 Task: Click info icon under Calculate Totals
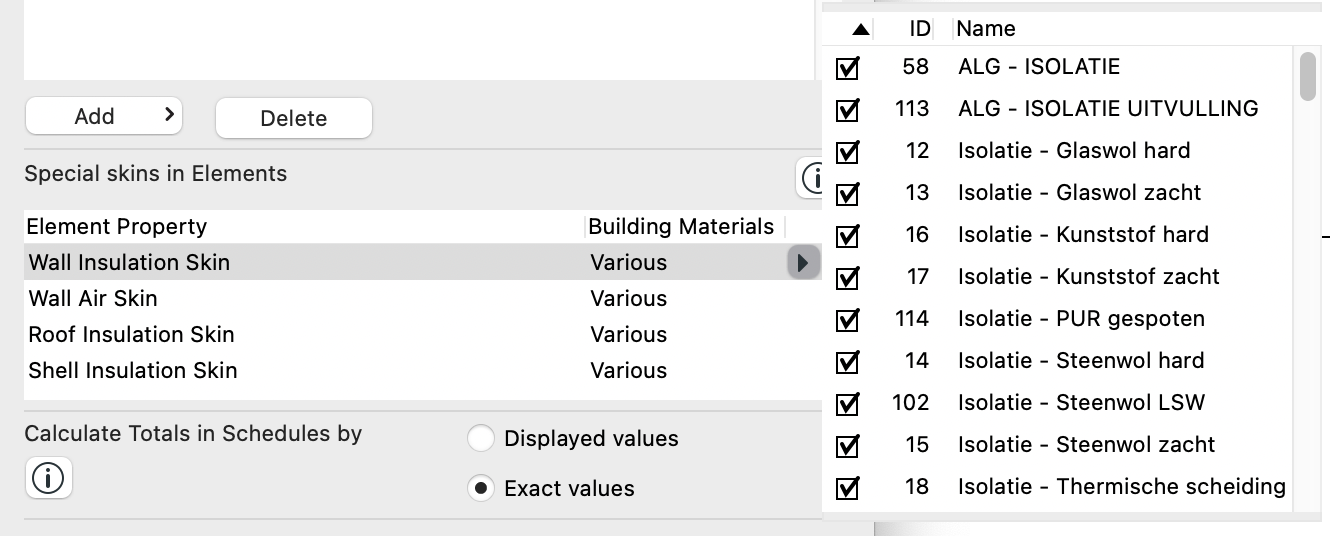pos(48,478)
